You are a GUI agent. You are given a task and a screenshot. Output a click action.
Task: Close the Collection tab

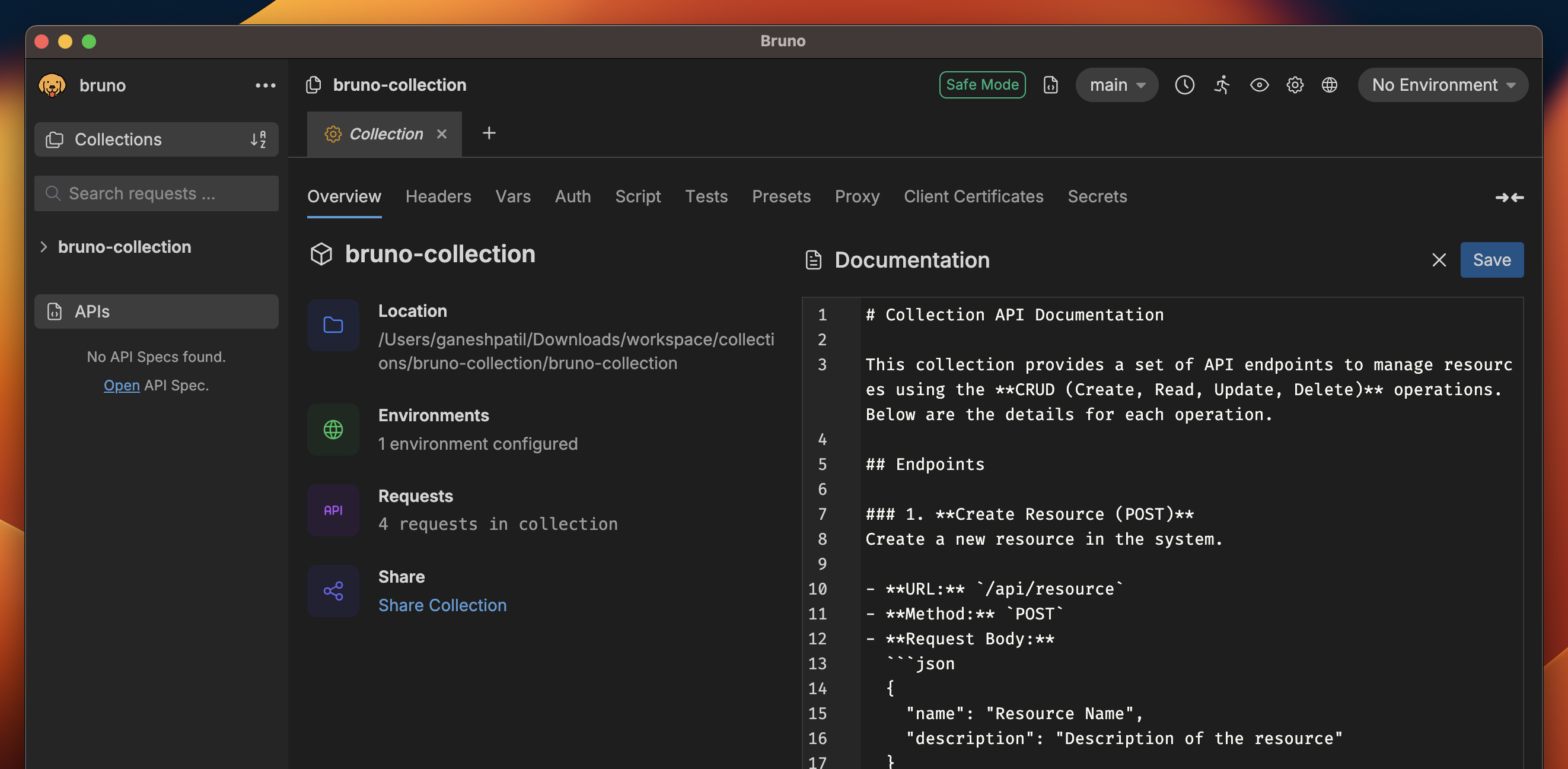pos(442,134)
